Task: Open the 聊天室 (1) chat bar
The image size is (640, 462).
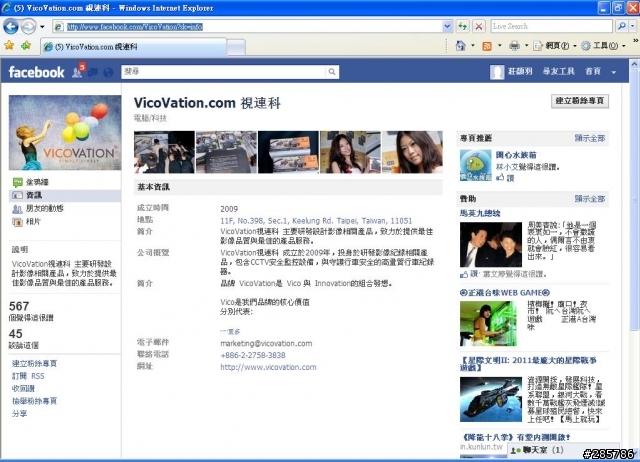Action: click(562, 450)
